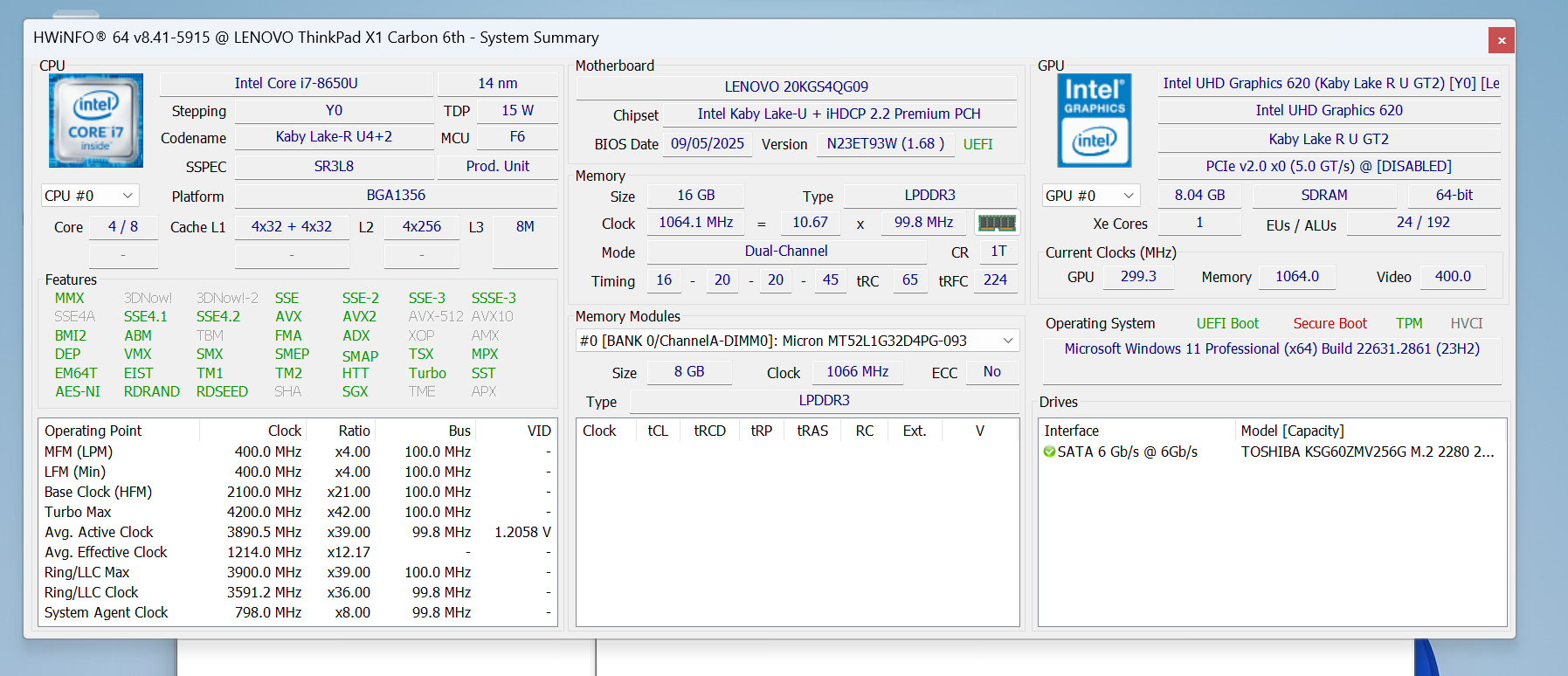Click the memory module size "8 GB"
Screen dimensions: 1568x676
coord(689,372)
